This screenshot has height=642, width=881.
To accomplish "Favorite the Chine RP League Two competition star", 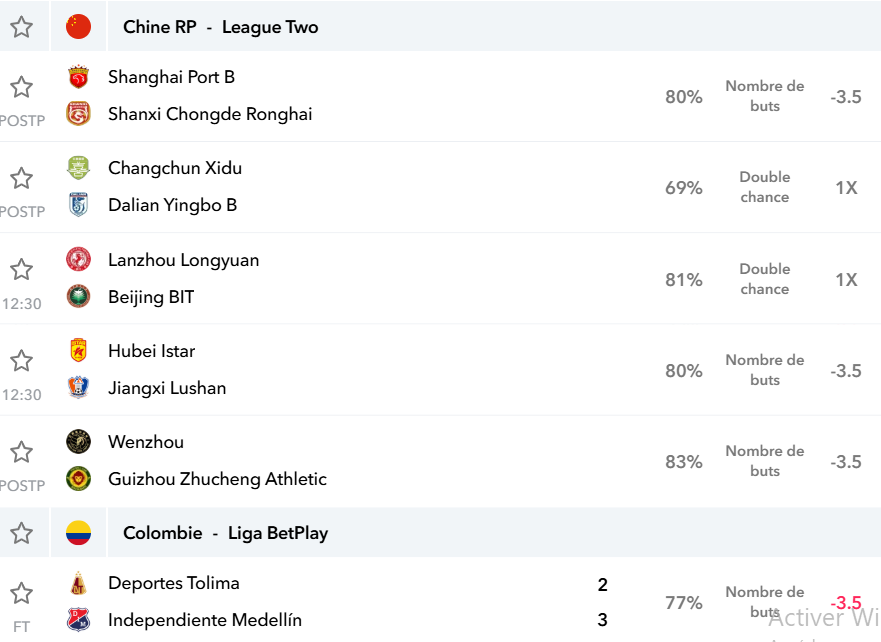I will pyautogui.click(x=21, y=26).
